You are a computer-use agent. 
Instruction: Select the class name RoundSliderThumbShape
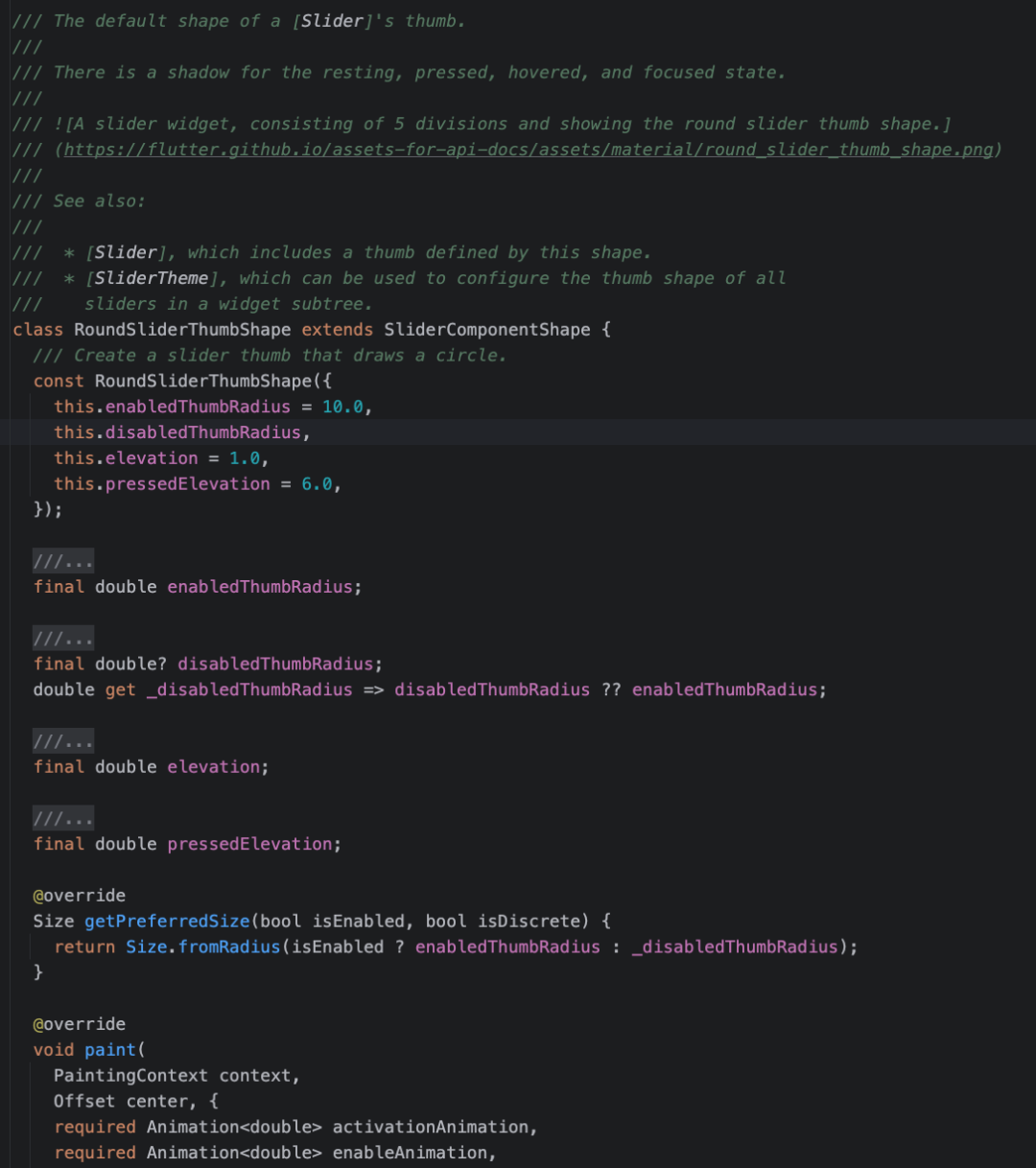177,329
